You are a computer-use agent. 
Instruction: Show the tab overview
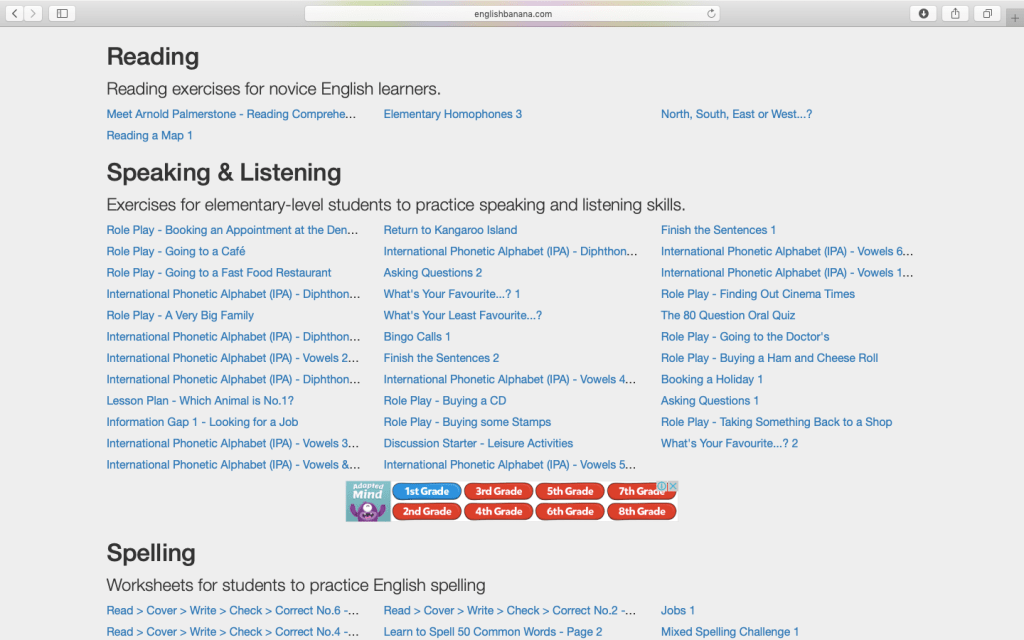[x=987, y=13]
